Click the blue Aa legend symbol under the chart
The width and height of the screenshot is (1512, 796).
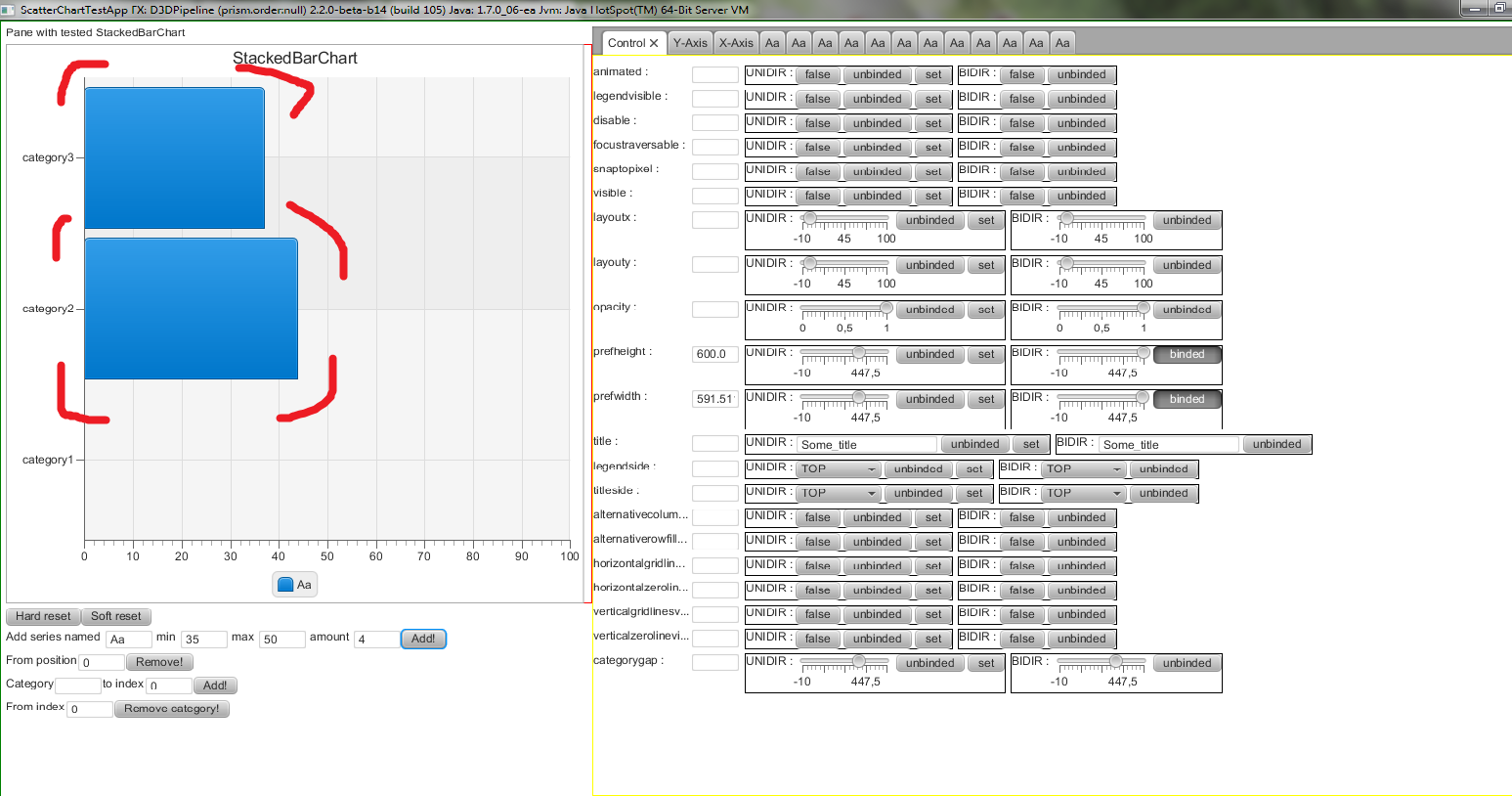tap(285, 585)
